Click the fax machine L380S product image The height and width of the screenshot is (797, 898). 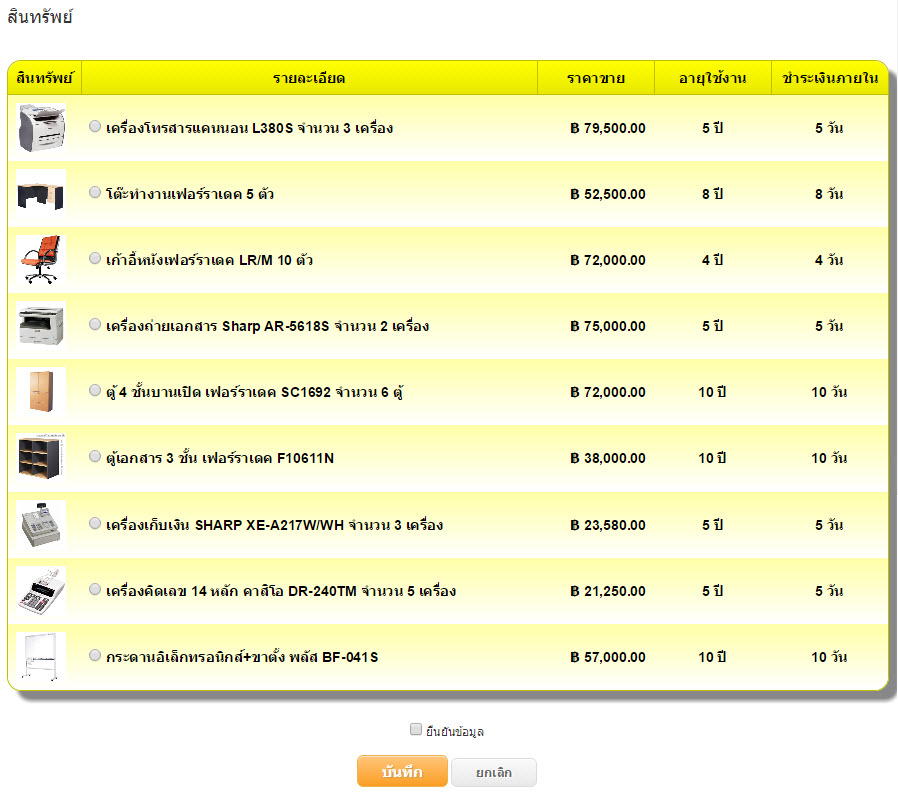pyautogui.click(x=41, y=128)
